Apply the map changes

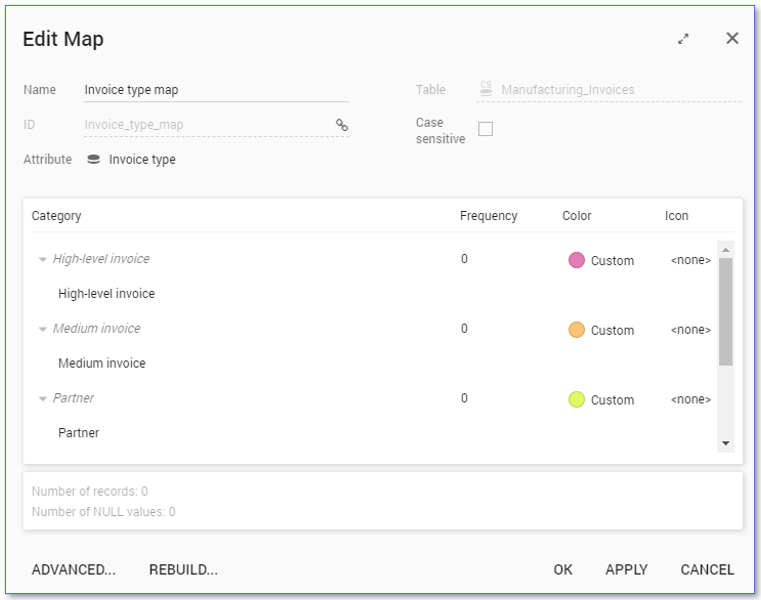tap(626, 570)
